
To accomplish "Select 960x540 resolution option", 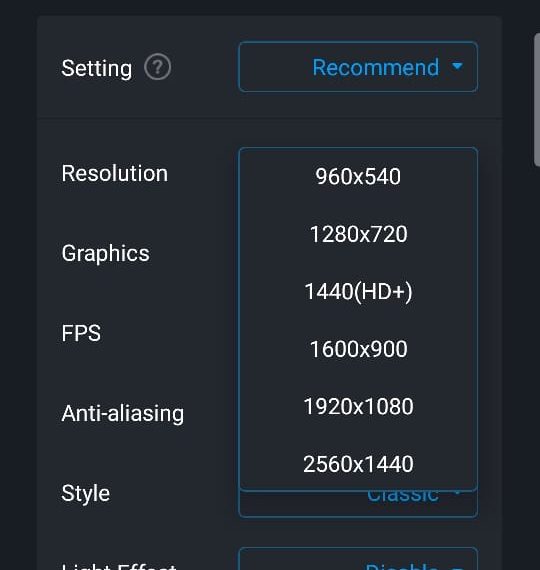I will pos(358,176).
